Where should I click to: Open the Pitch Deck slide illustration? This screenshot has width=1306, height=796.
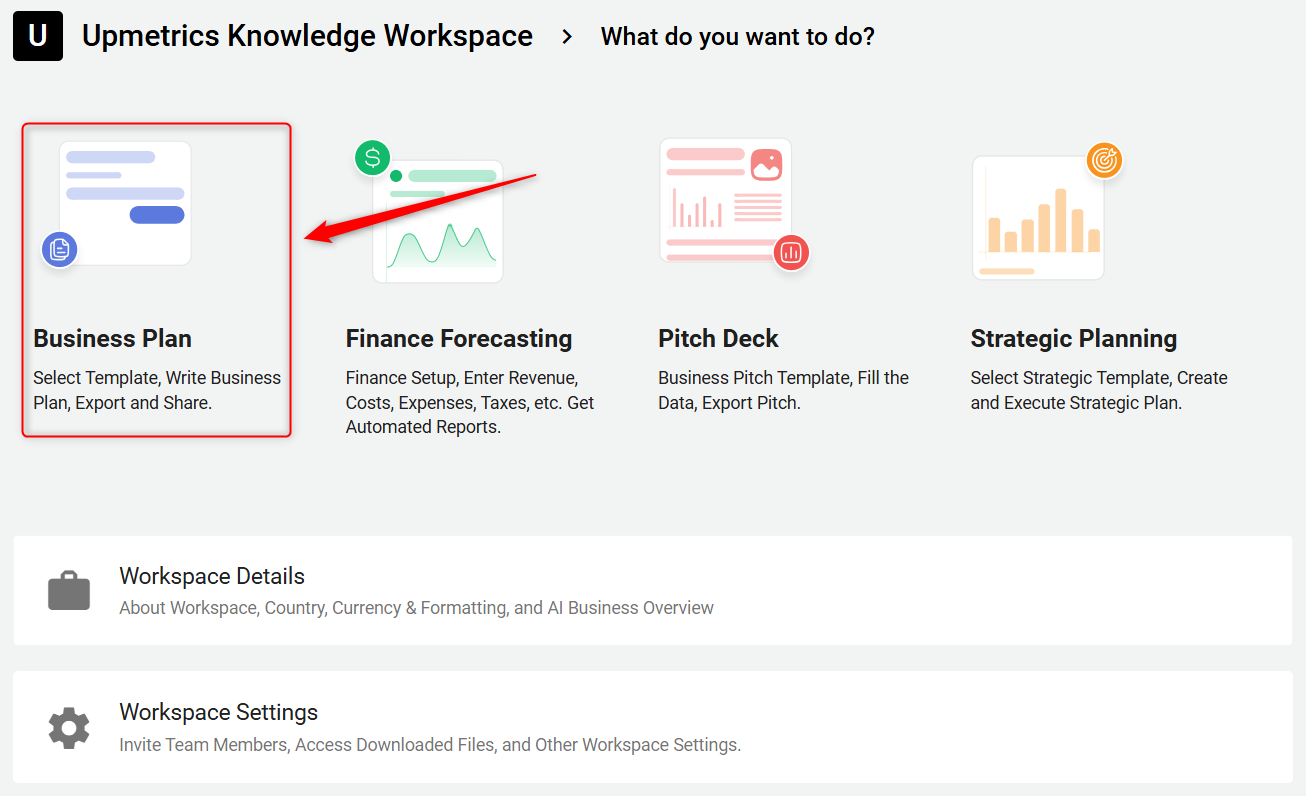point(726,201)
